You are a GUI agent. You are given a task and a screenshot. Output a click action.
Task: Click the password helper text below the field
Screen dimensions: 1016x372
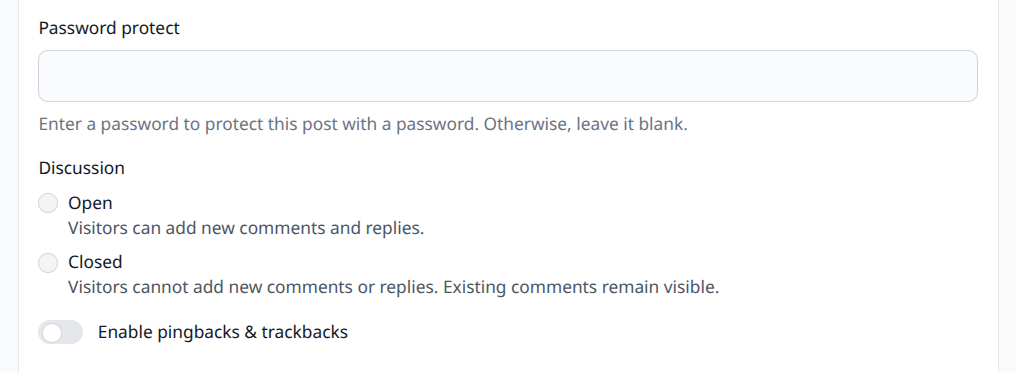(x=363, y=124)
